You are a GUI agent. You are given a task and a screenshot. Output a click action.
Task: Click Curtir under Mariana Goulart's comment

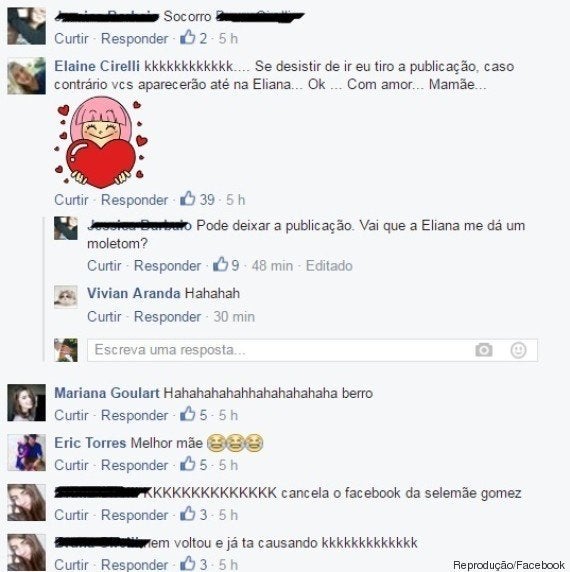click(71, 415)
